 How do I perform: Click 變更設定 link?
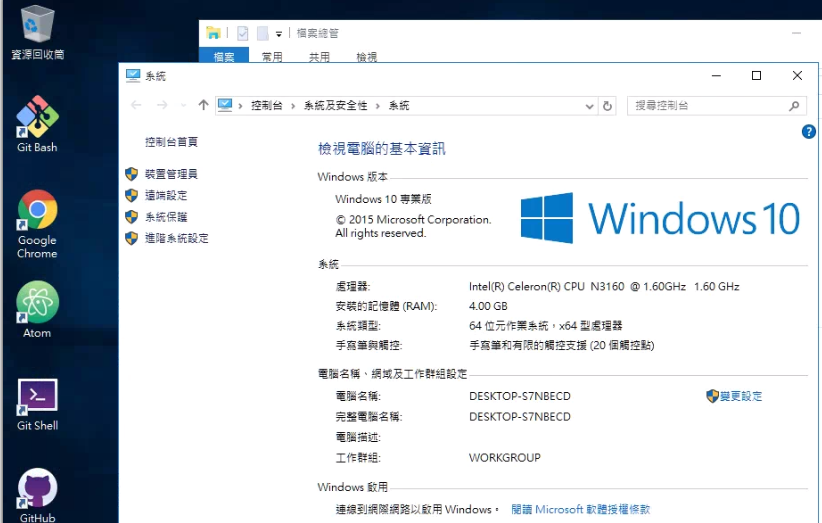click(x=741, y=396)
